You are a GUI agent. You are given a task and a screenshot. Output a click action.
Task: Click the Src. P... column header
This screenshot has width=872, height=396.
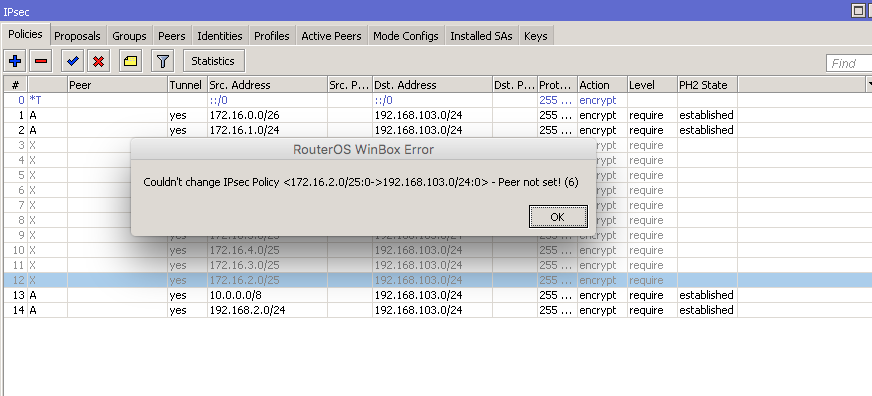tap(350, 85)
